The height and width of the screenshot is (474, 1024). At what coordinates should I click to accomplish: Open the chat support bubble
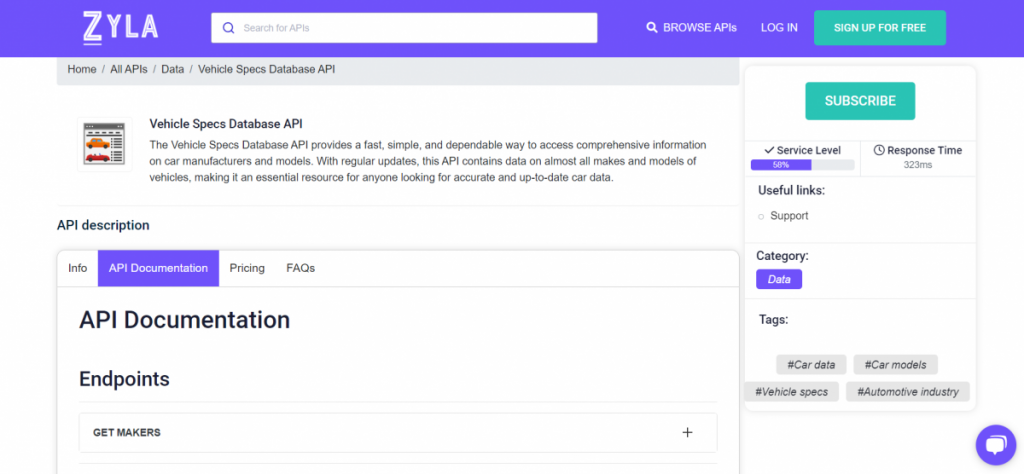(994, 444)
